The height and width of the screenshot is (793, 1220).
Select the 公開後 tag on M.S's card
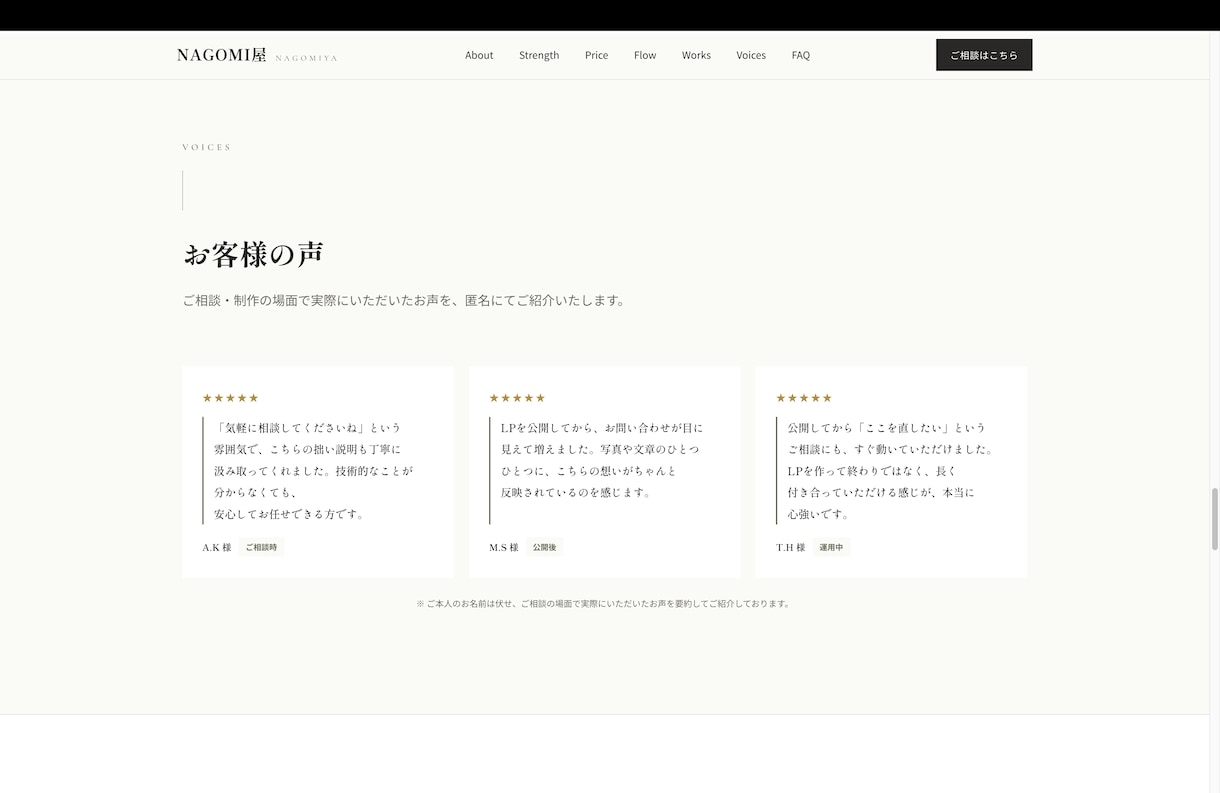(x=544, y=547)
